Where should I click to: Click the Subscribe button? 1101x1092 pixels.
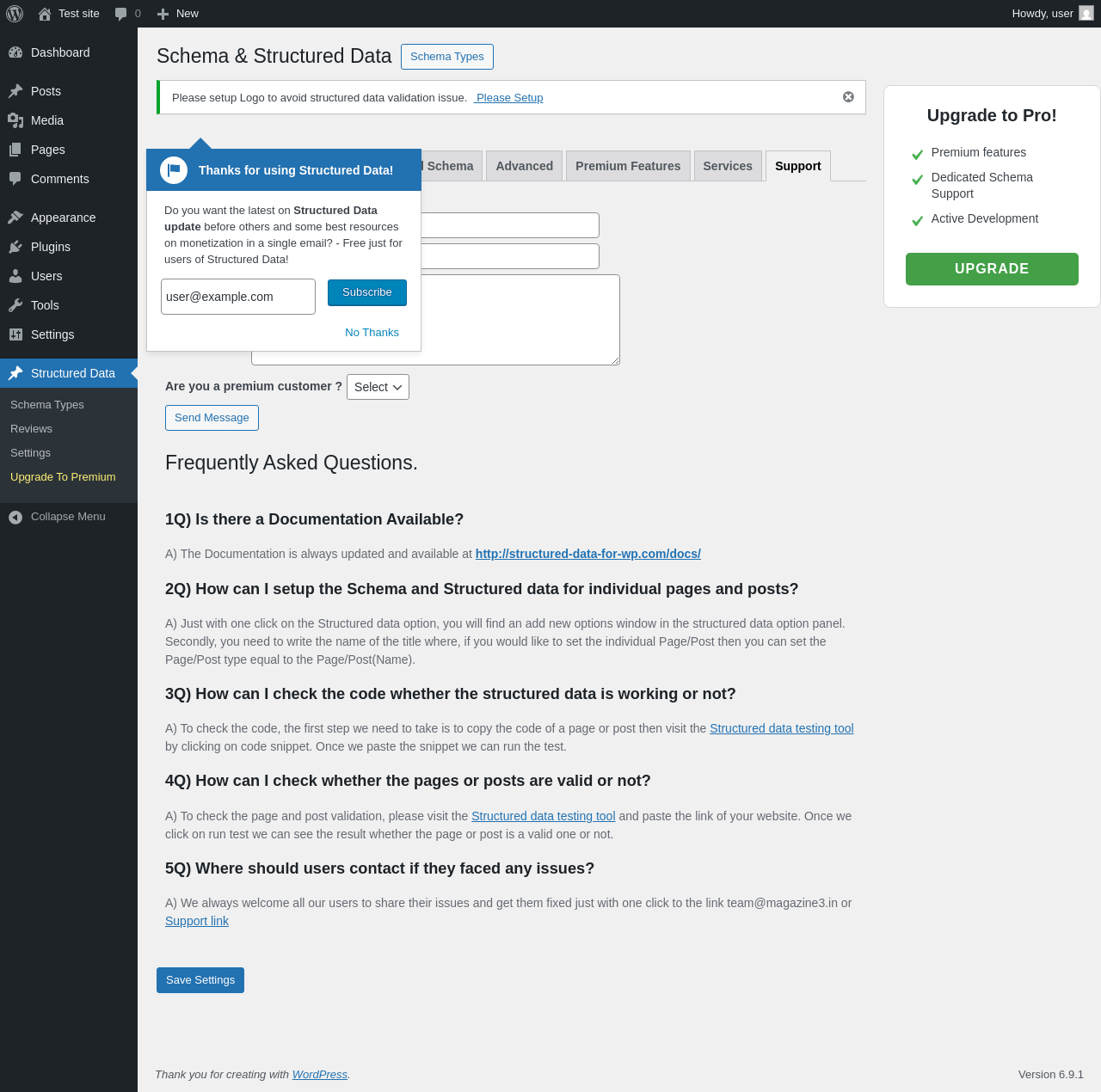tap(367, 292)
